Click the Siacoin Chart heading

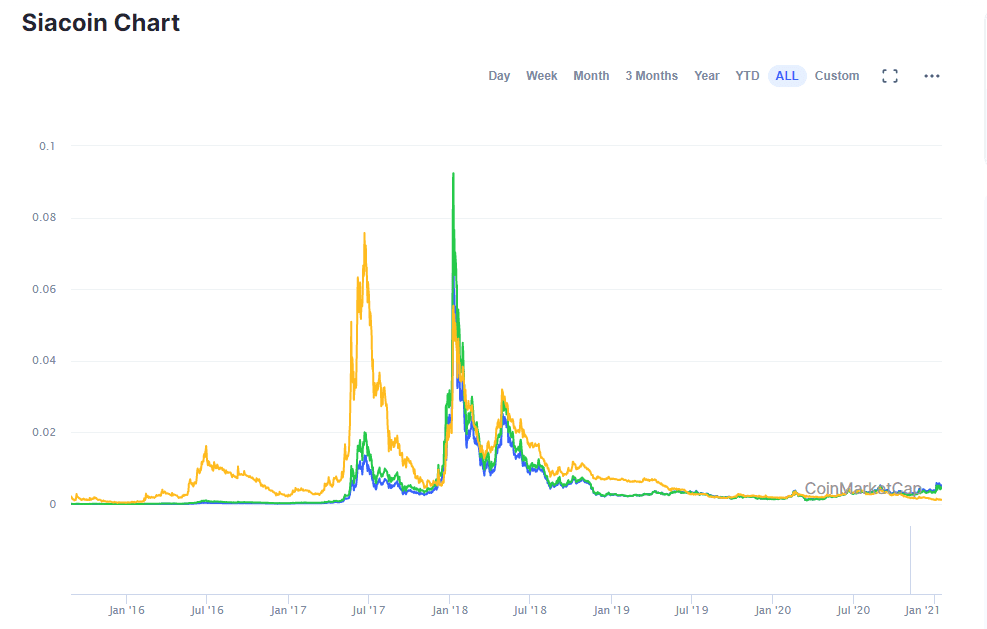click(x=101, y=23)
